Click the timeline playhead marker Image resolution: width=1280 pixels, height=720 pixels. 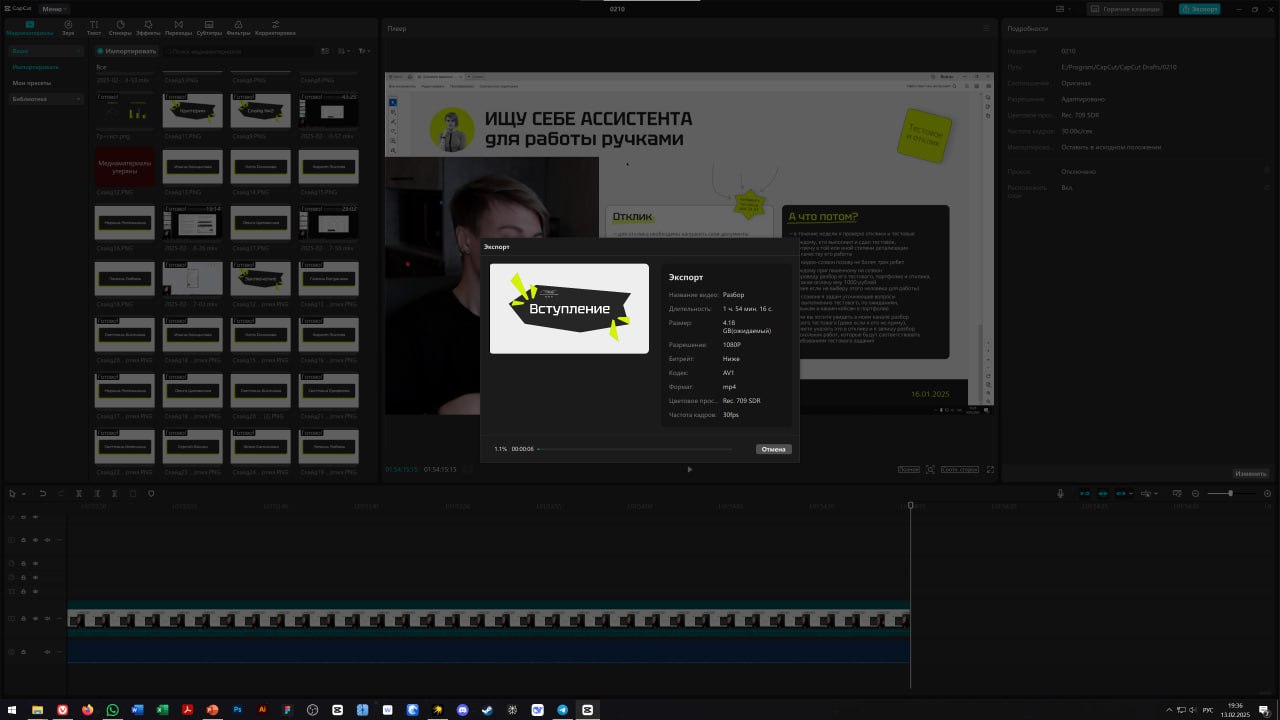point(910,506)
